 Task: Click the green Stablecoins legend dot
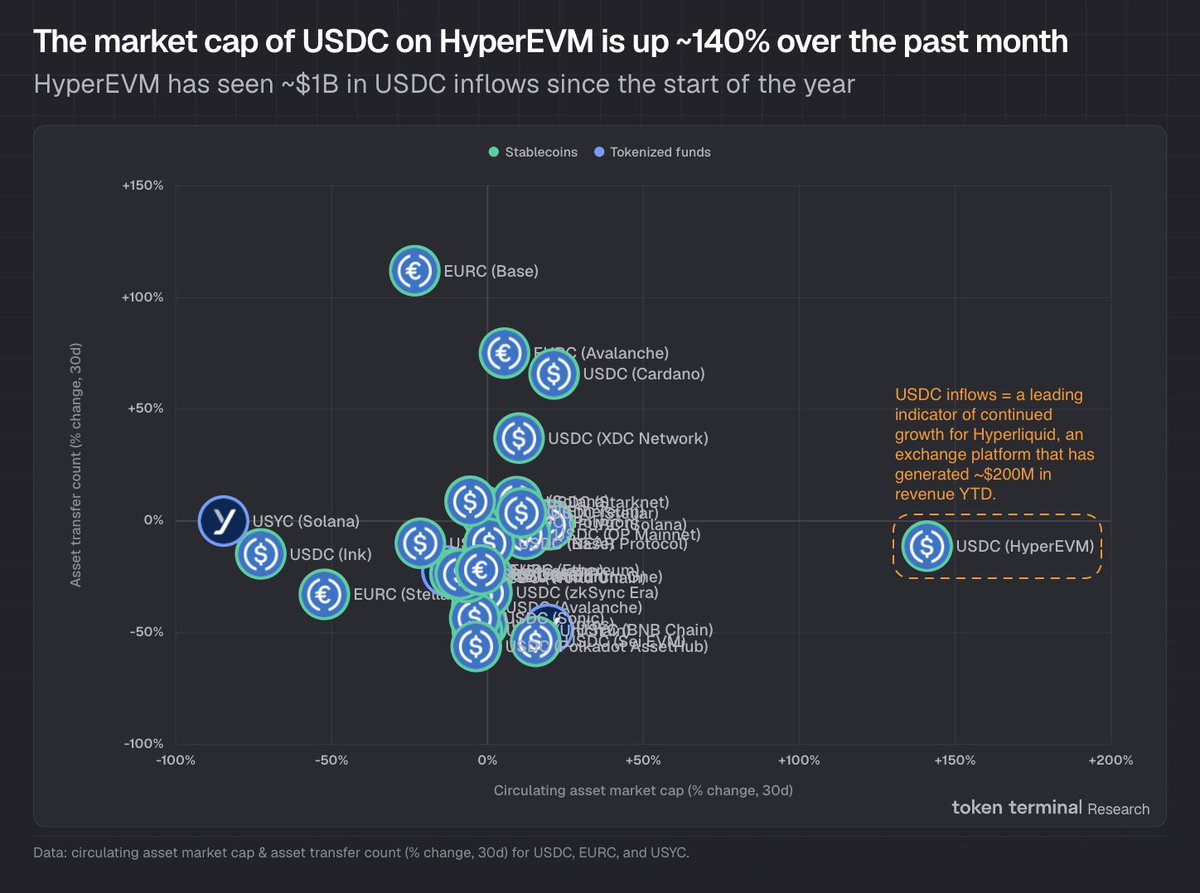(x=493, y=152)
